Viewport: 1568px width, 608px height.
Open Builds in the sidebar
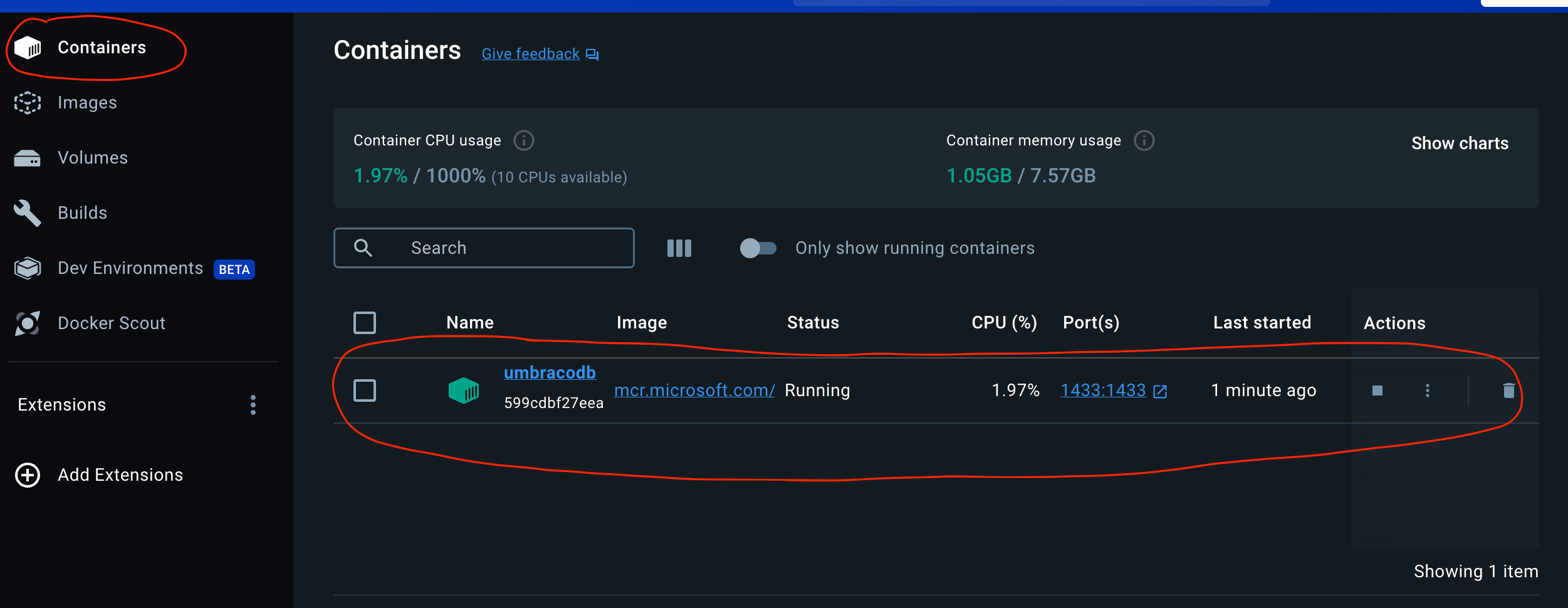point(82,213)
